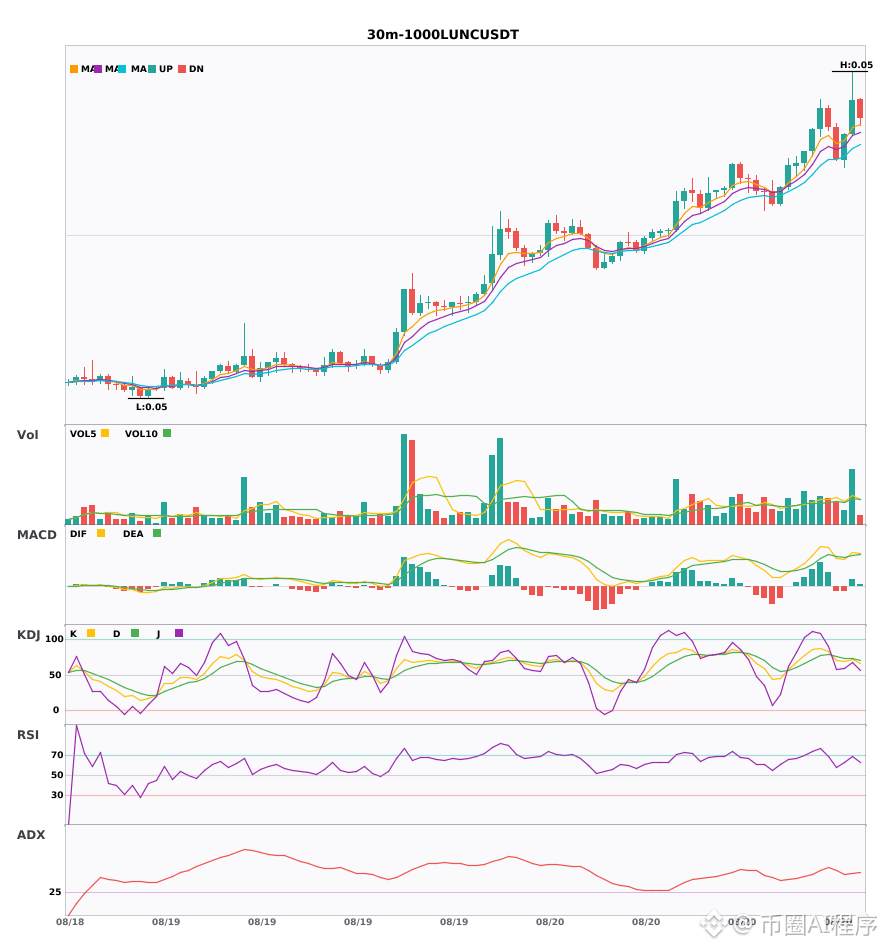Click the green DEA legend swatch
Screen dimensions: 885x950
click(x=157, y=533)
